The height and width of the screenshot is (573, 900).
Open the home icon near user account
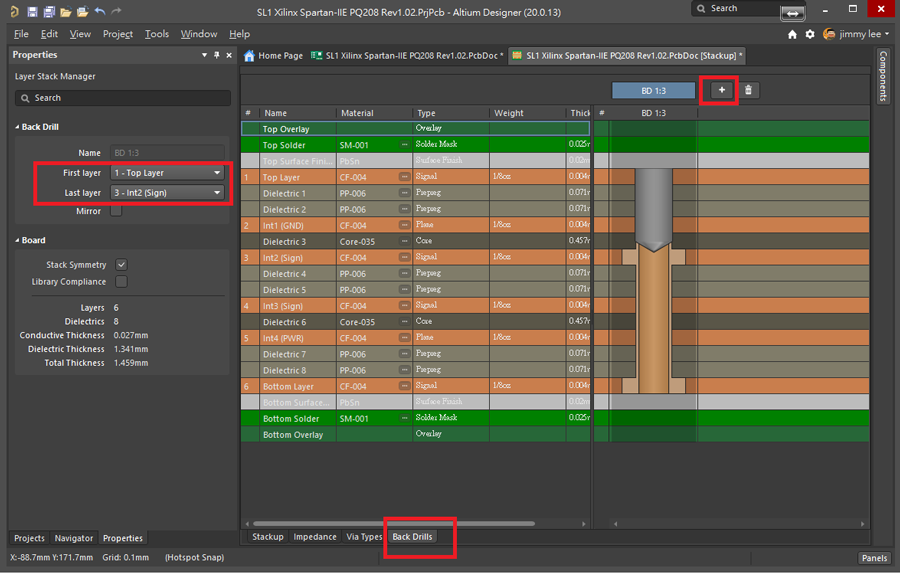(x=792, y=34)
